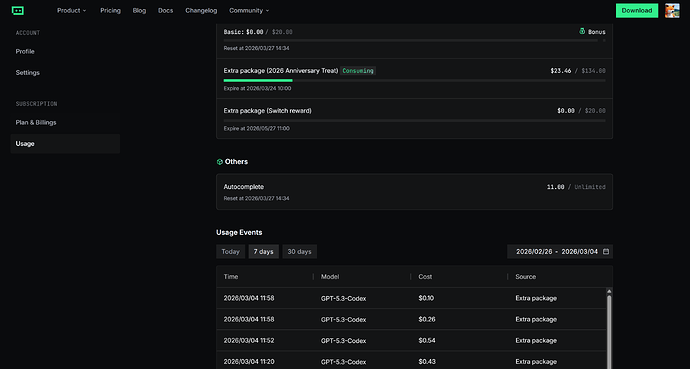Screen dimensions: 690x369
Task: Filter usage events by 30 days
Action: (299, 252)
